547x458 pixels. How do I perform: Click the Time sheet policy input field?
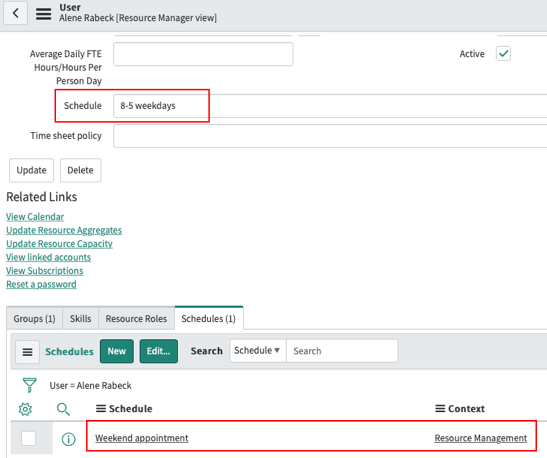click(330, 136)
